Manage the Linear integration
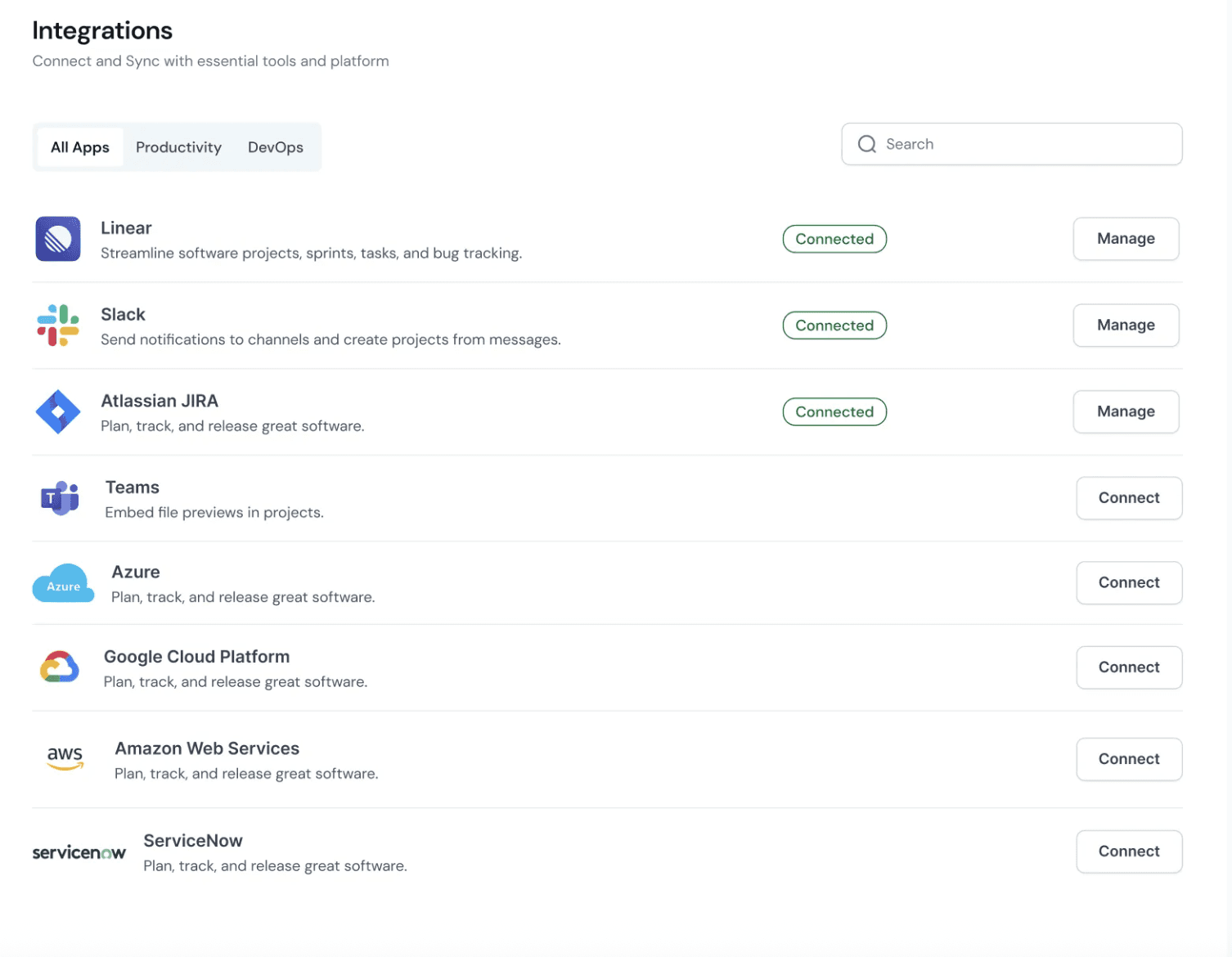Viewport: 1232px width, 957px height. [1126, 239]
